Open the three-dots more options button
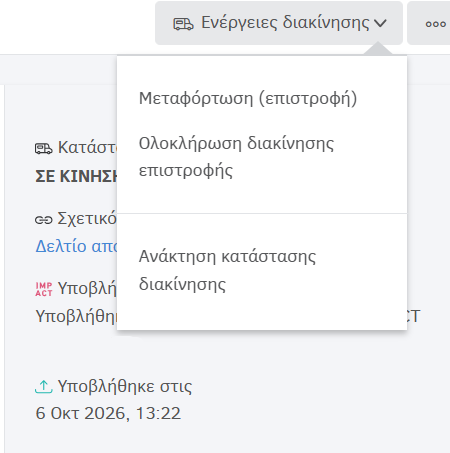This screenshot has height=453, width=450. (x=435, y=24)
